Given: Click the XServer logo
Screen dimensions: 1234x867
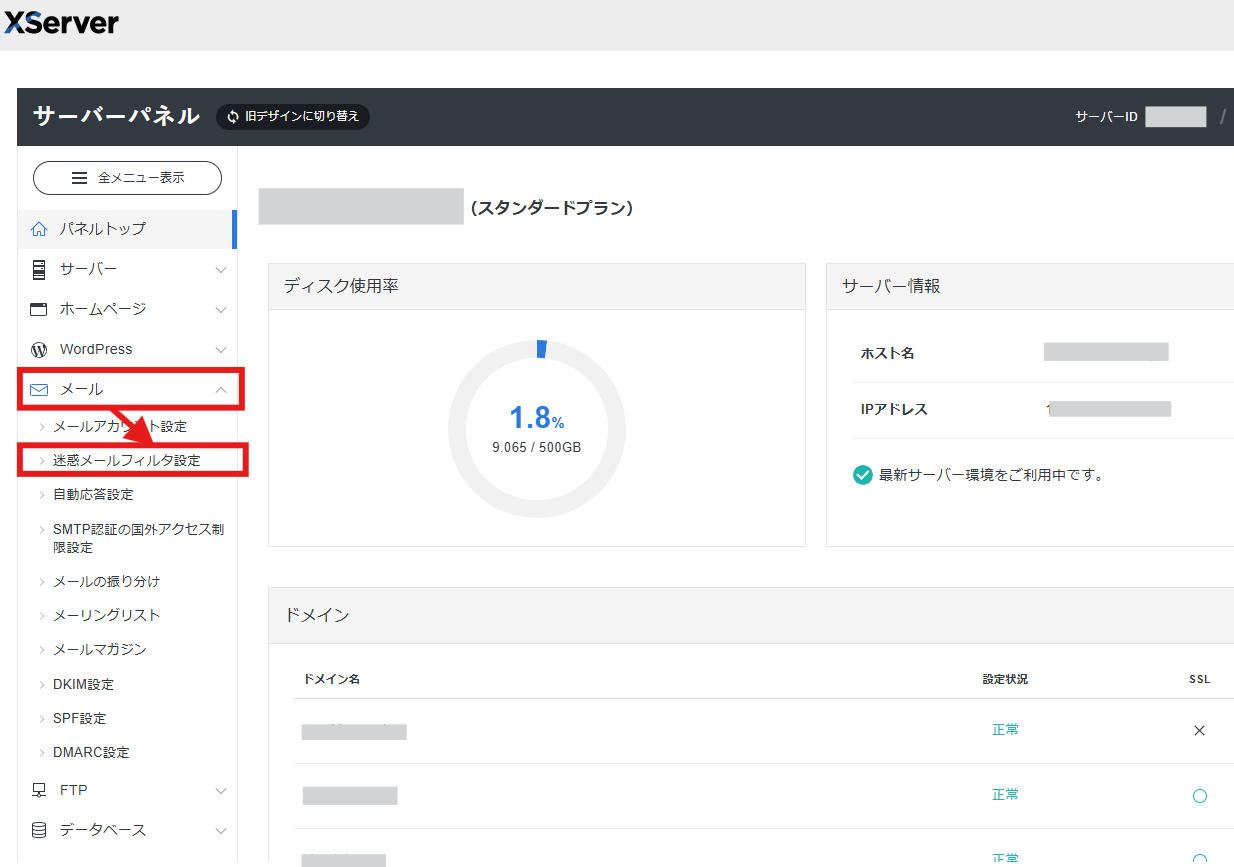Looking at the screenshot, I should [62, 22].
